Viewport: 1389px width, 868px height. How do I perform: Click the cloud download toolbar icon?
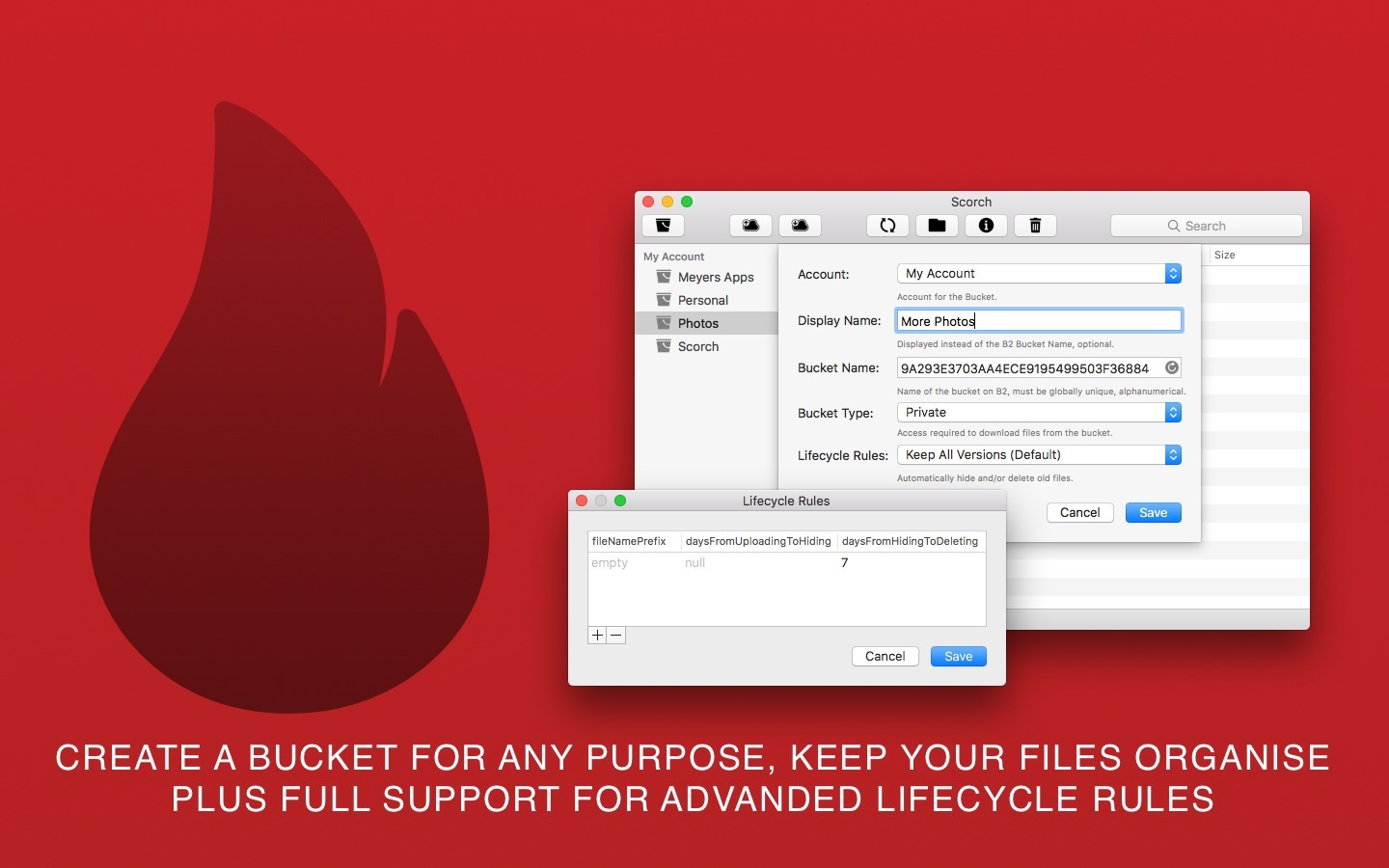pos(800,226)
